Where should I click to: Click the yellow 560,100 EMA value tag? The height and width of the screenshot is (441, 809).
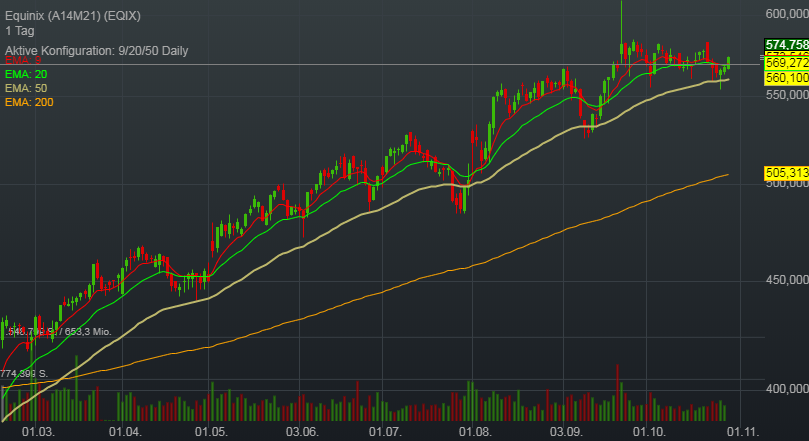click(x=786, y=78)
